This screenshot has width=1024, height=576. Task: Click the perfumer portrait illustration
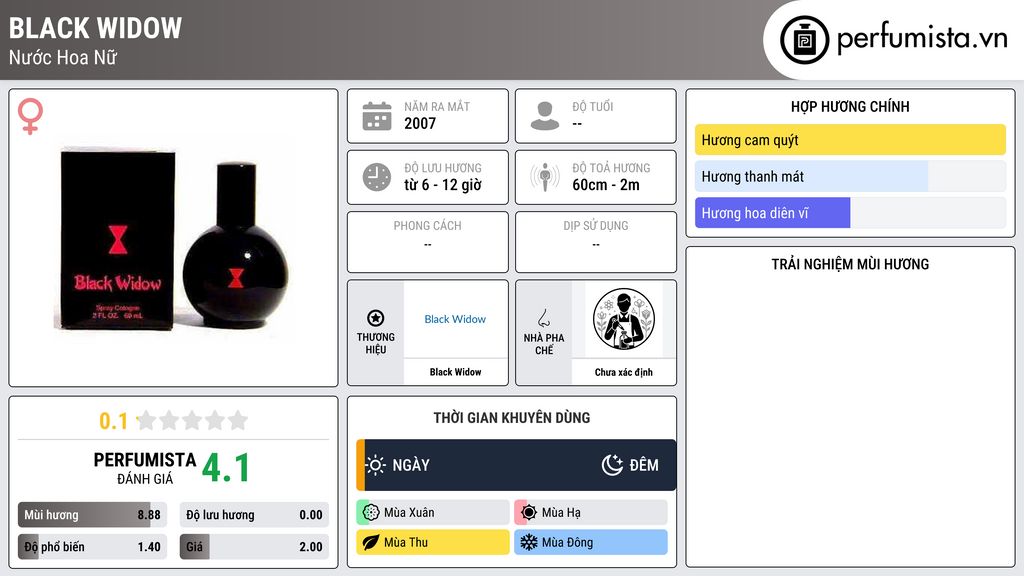pyautogui.click(x=624, y=319)
